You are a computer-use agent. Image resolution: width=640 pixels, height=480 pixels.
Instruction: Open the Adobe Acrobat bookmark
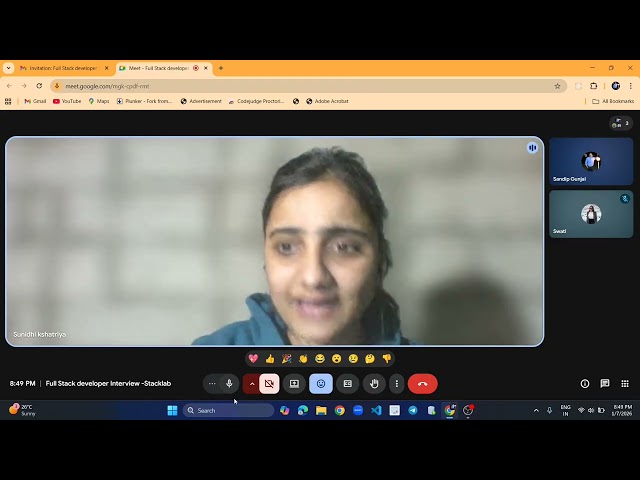[327, 101]
